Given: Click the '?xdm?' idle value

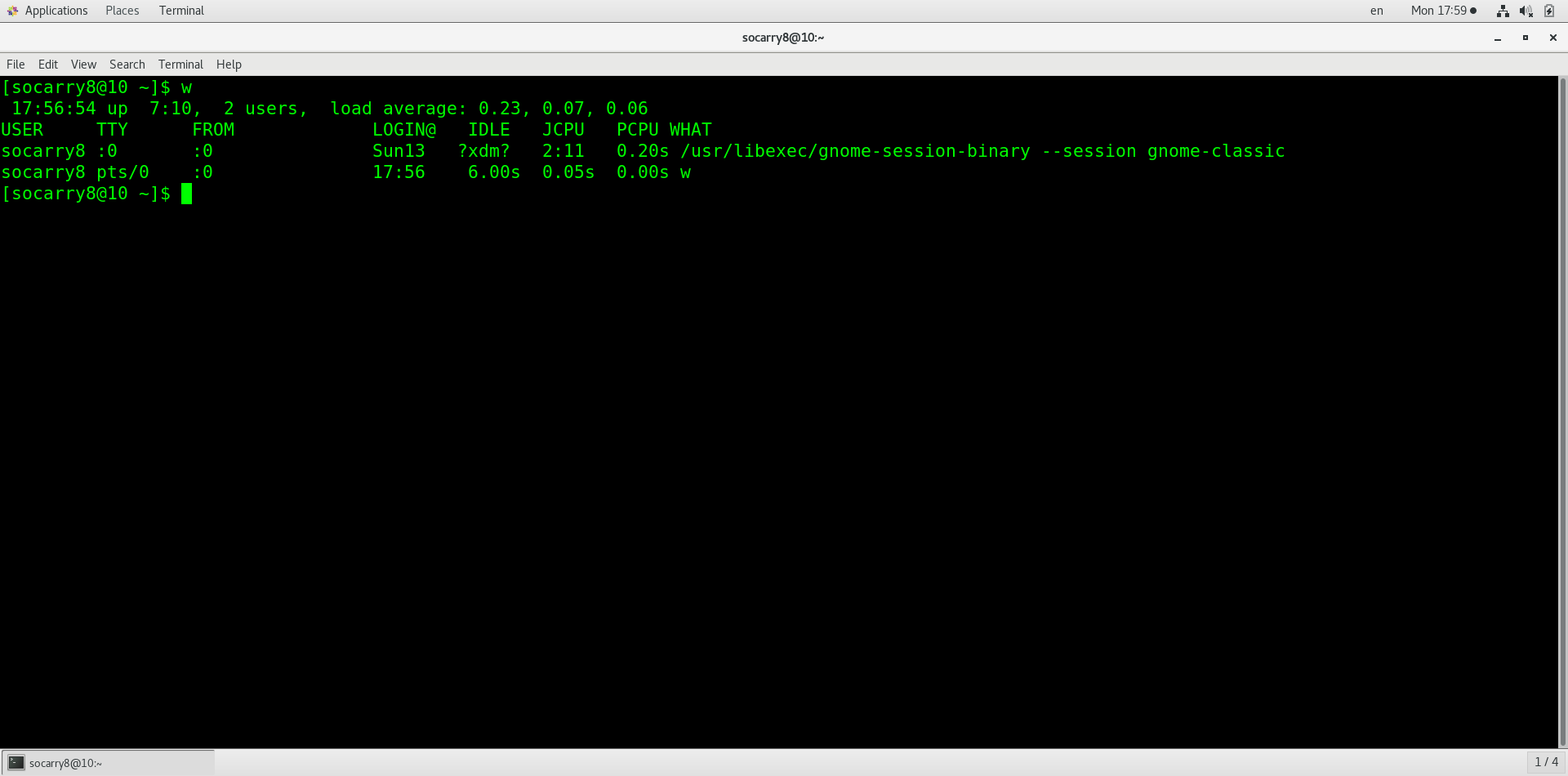Looking at the screenshot, I should [x=483, y=151].
